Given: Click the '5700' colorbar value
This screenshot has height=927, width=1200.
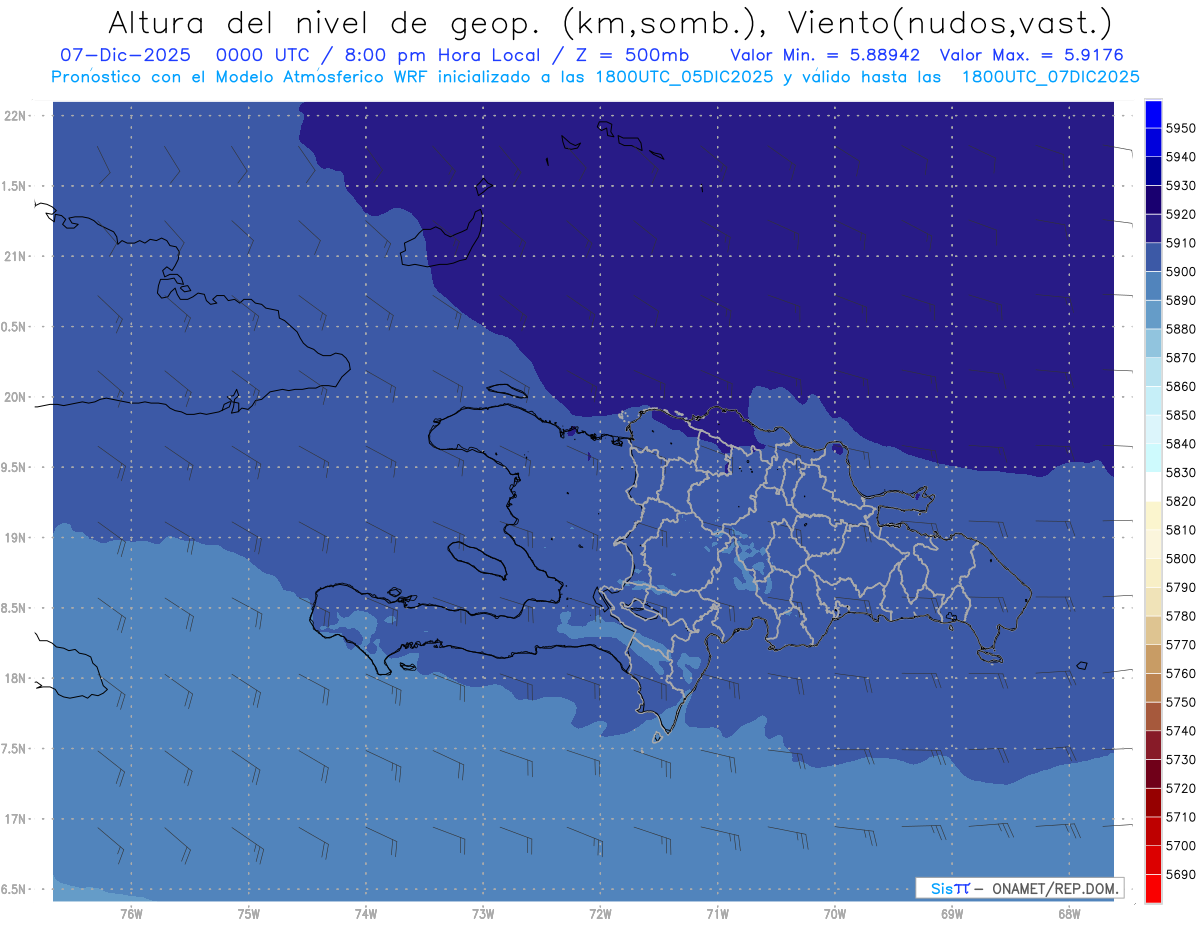Looking at the screenshot, I should pyautogui.click(x=1181, y=845).
